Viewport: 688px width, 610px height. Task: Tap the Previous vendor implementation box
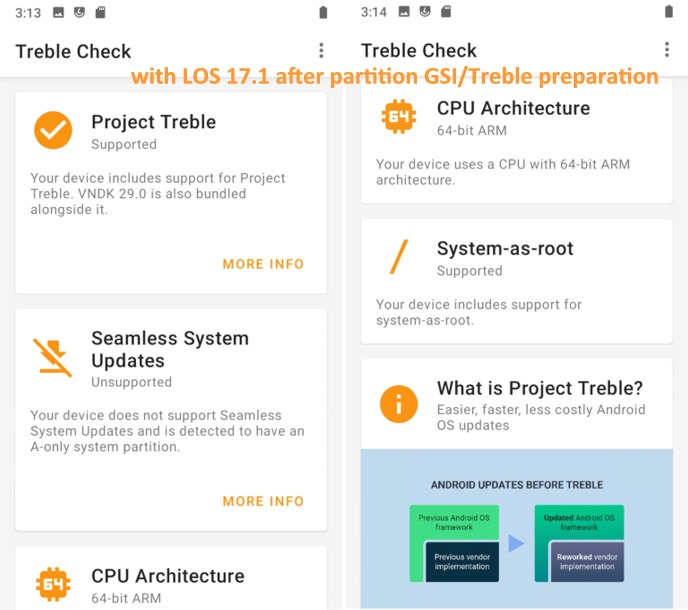(x=462, y=562)
